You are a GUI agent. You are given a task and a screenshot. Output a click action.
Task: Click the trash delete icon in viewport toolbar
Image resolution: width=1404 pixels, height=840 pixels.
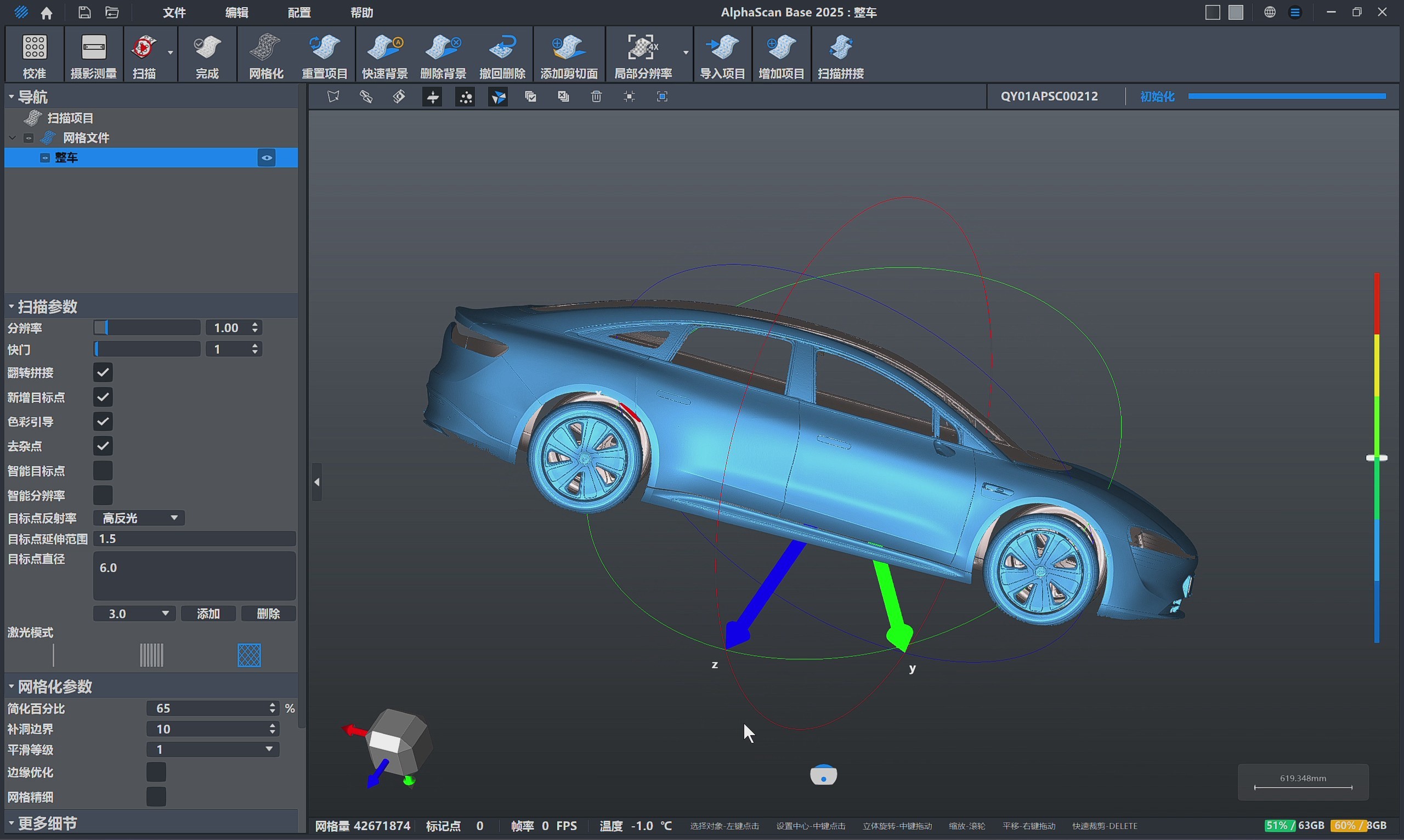click(x=596, y=97)
